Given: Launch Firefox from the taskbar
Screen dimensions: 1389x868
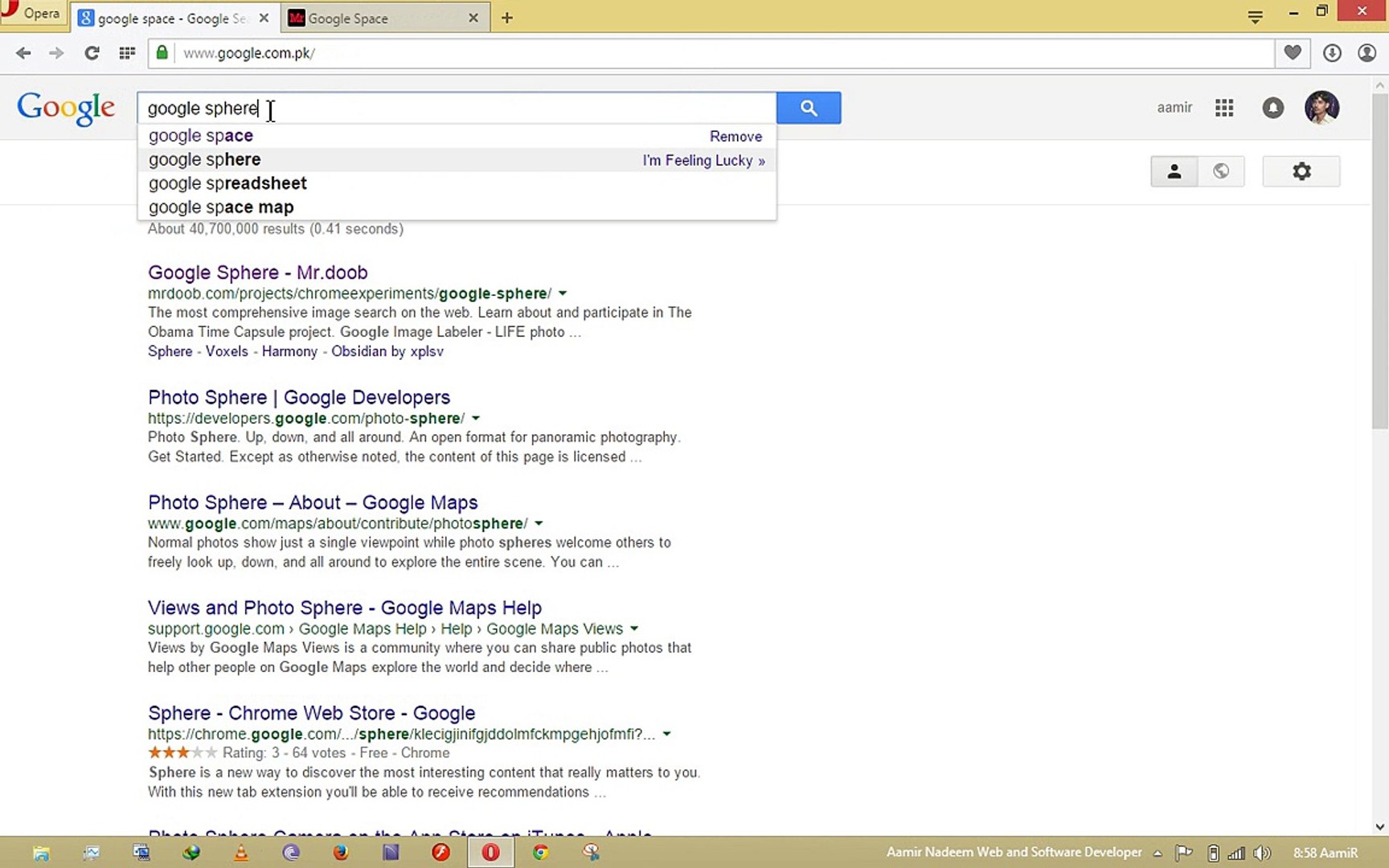Looking at the screenshot, I should [x=341, y=853].
